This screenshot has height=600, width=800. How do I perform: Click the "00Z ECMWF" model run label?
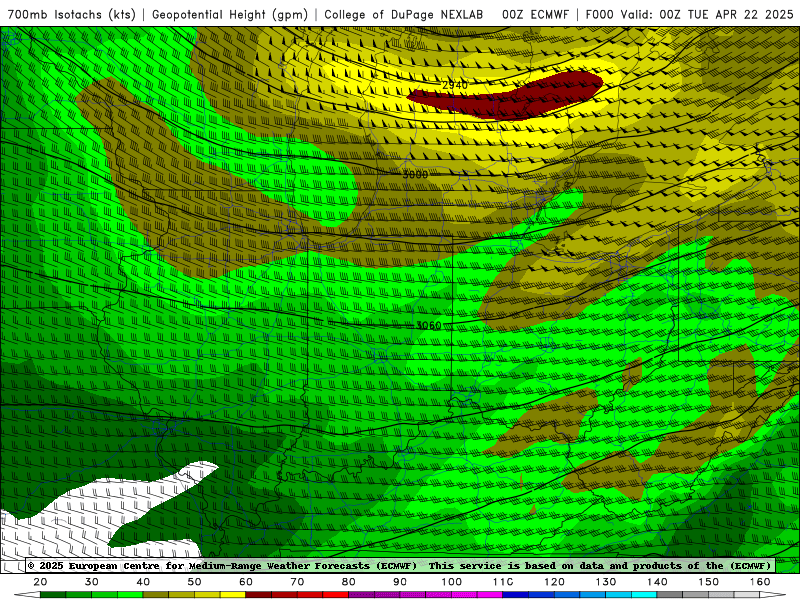(535, 14)
